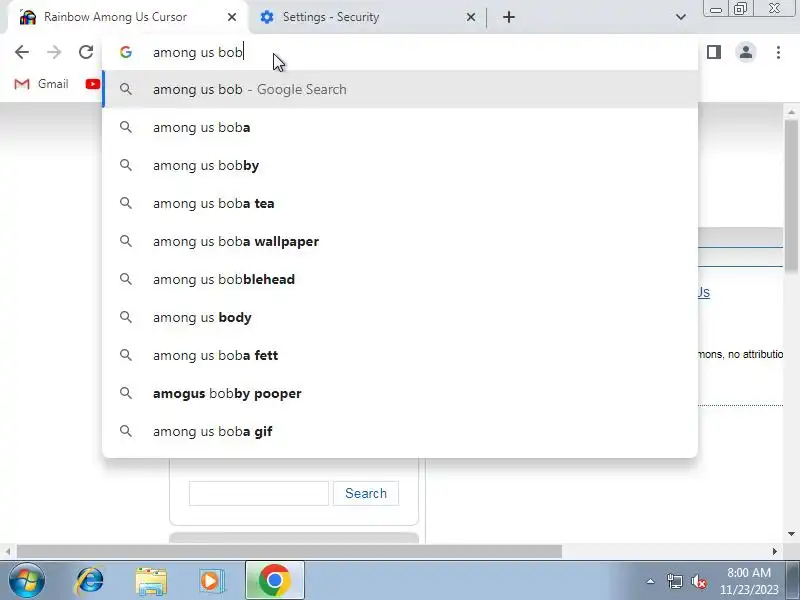
Task: Open File Explorer from taskbar
Action: (151, 581)
